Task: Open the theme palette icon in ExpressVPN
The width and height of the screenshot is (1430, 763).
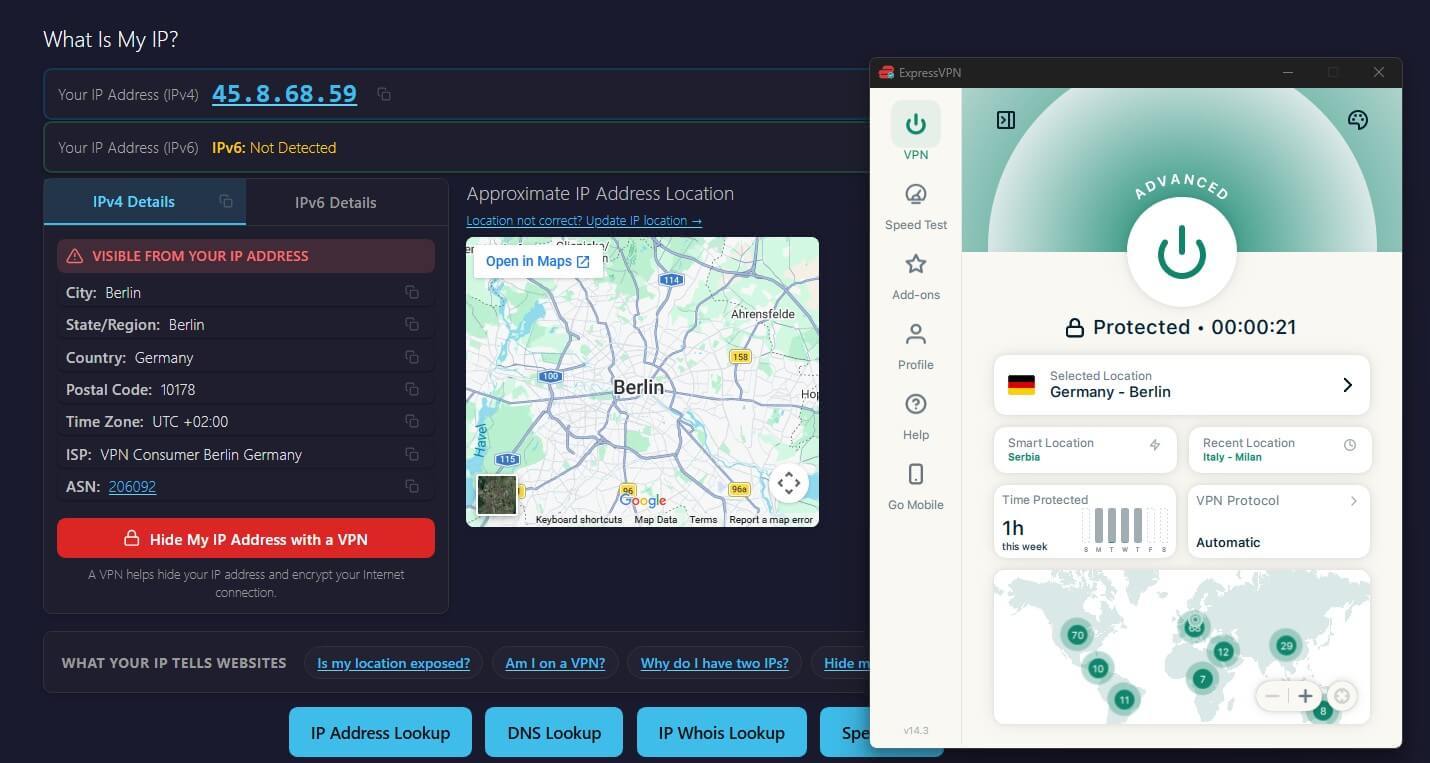Action: click(1357, 120)
